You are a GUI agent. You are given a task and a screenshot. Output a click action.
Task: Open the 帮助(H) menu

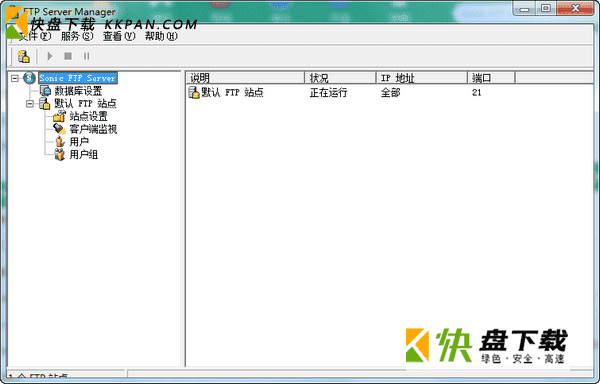[x=161, y=36]
